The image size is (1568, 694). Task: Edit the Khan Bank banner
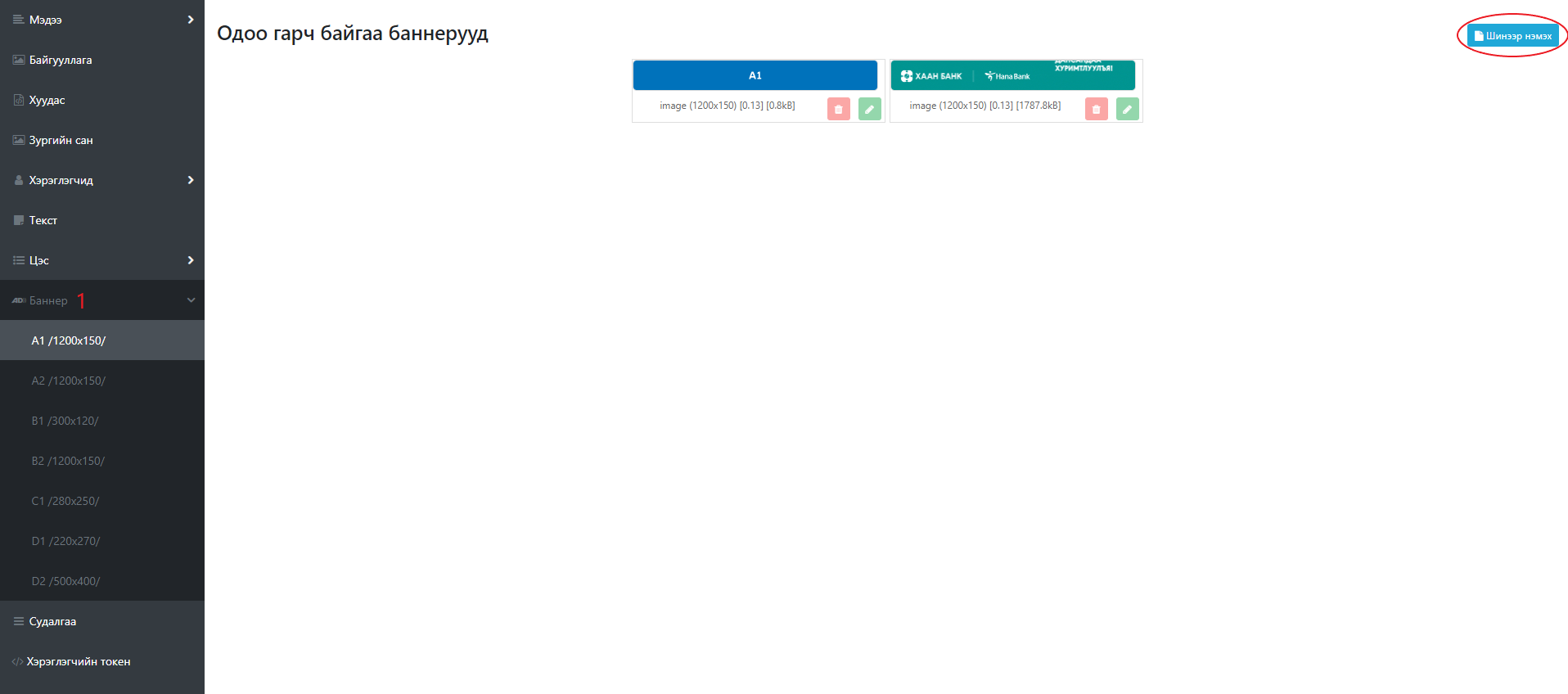pyautogui.click(x=1127, y=109)
